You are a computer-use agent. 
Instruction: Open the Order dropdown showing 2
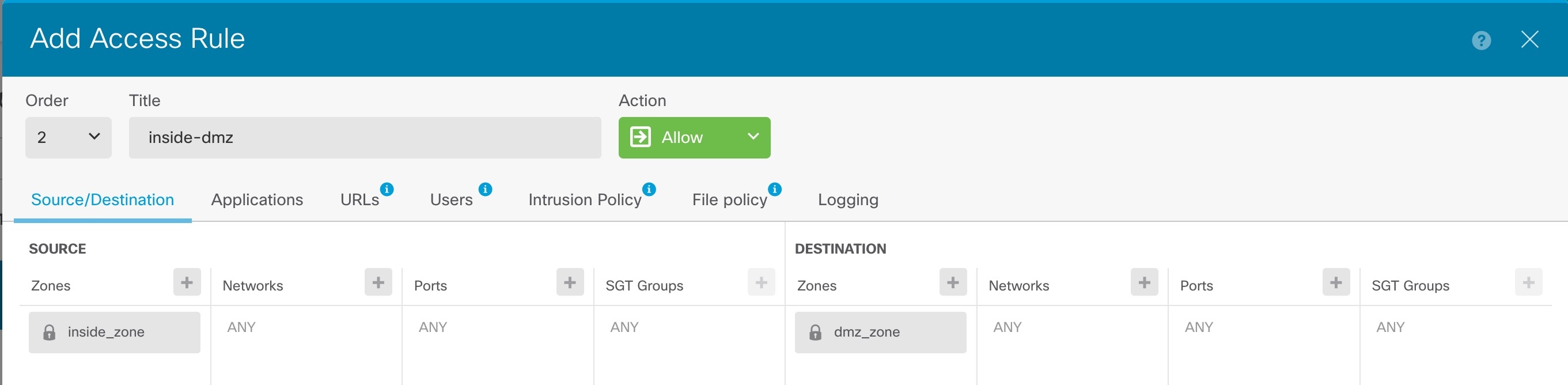(68, 138)
